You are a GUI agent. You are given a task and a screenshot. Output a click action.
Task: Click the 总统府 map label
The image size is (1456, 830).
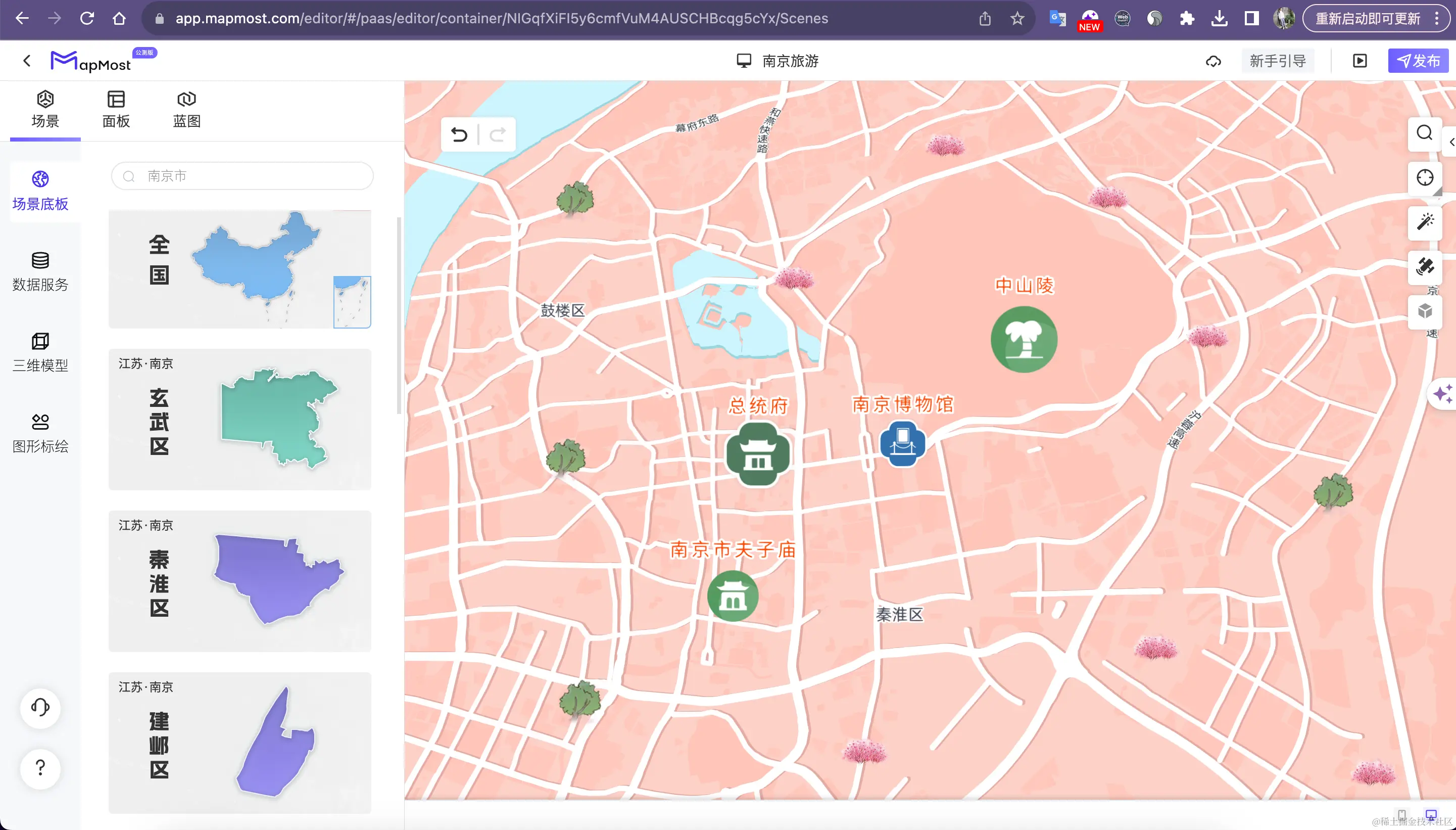[758, 405]
